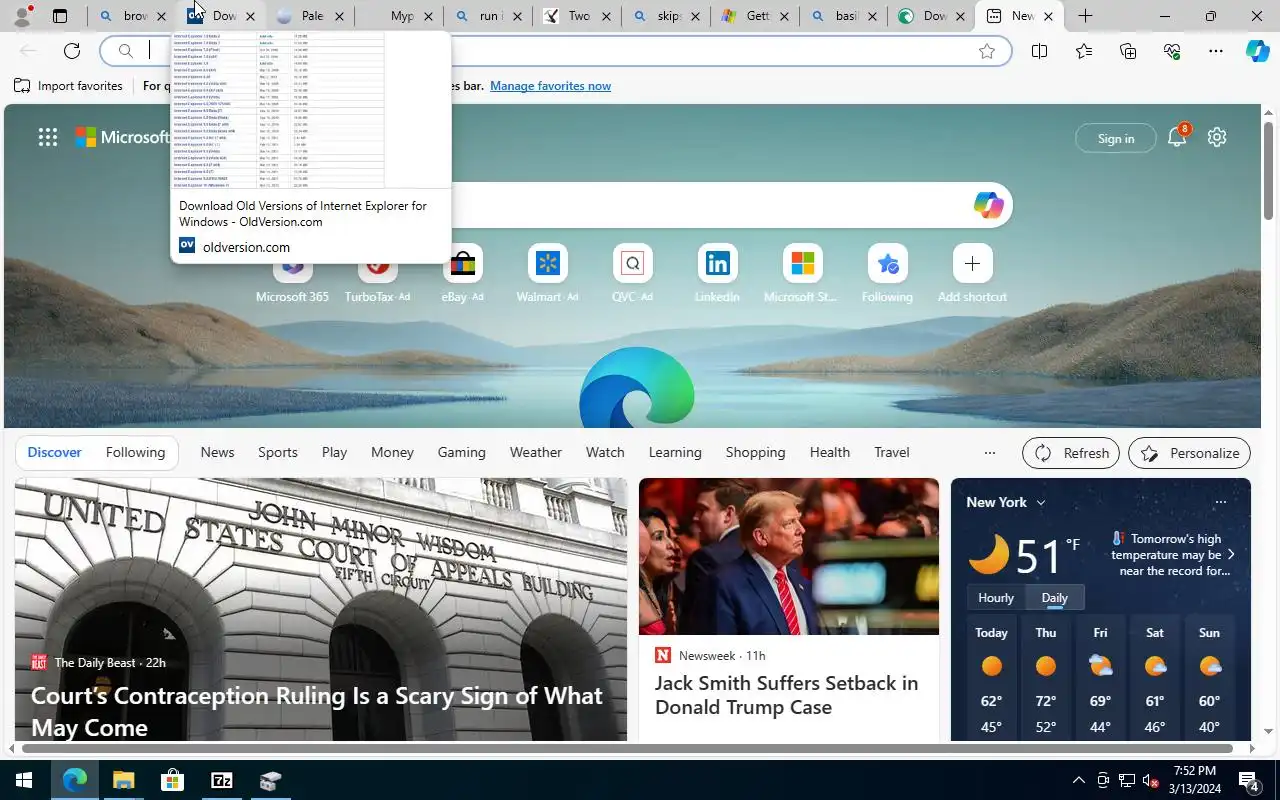
Task: Click the Trump news photo thumbnail
Action: click(789, 556)
